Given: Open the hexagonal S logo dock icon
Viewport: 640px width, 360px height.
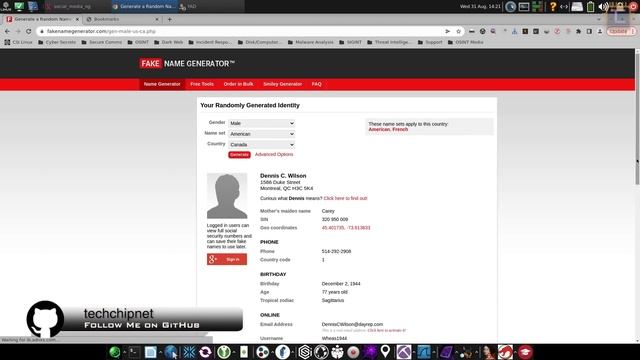Looking at the screenshot, I should [305, 352].
